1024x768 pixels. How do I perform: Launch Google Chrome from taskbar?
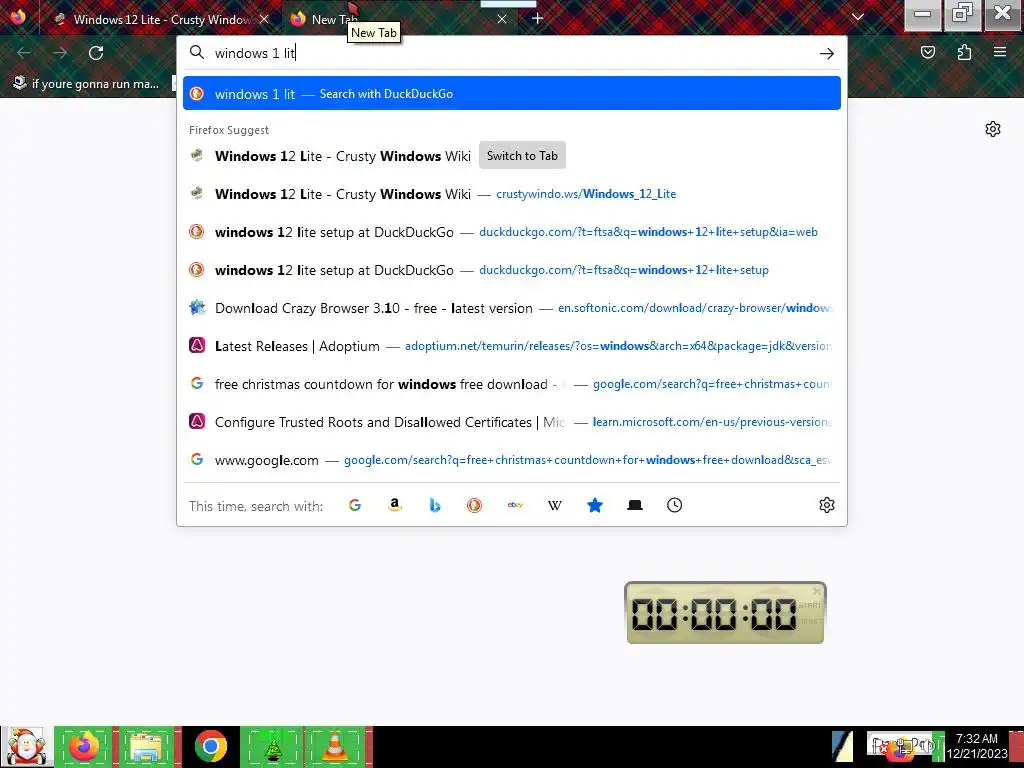click(210, 746)
